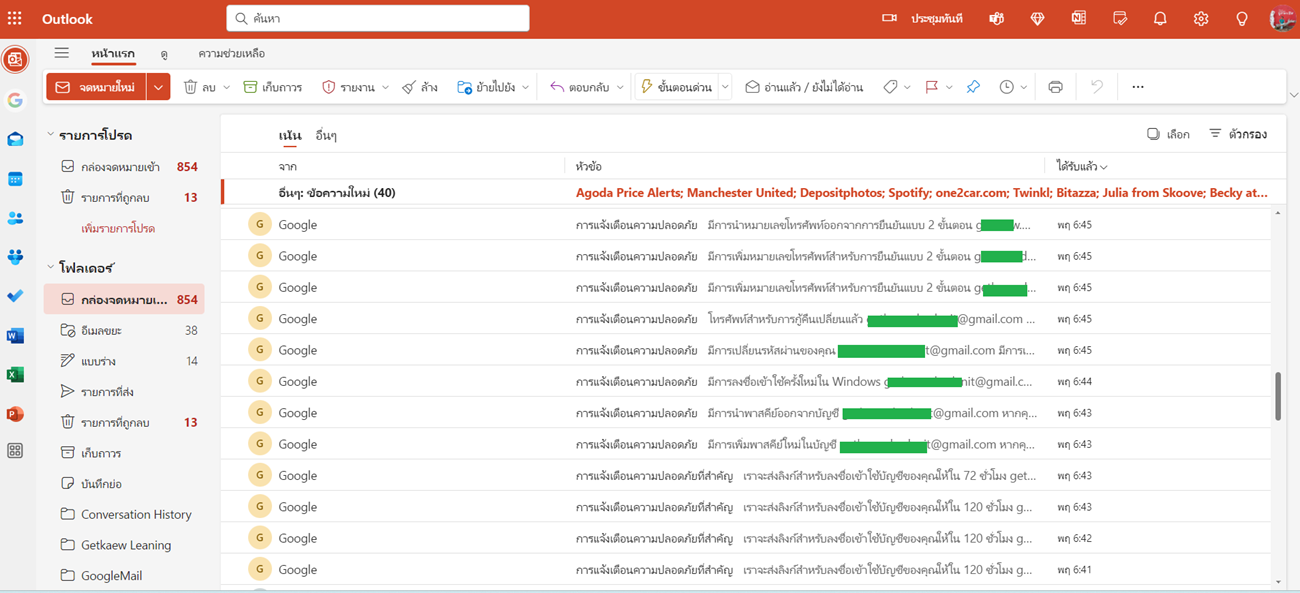The height and width of the screenshot is (593, 1300).
Task: Open dropdown arrow beside รายงาน
Action: (x=385, y=87)
